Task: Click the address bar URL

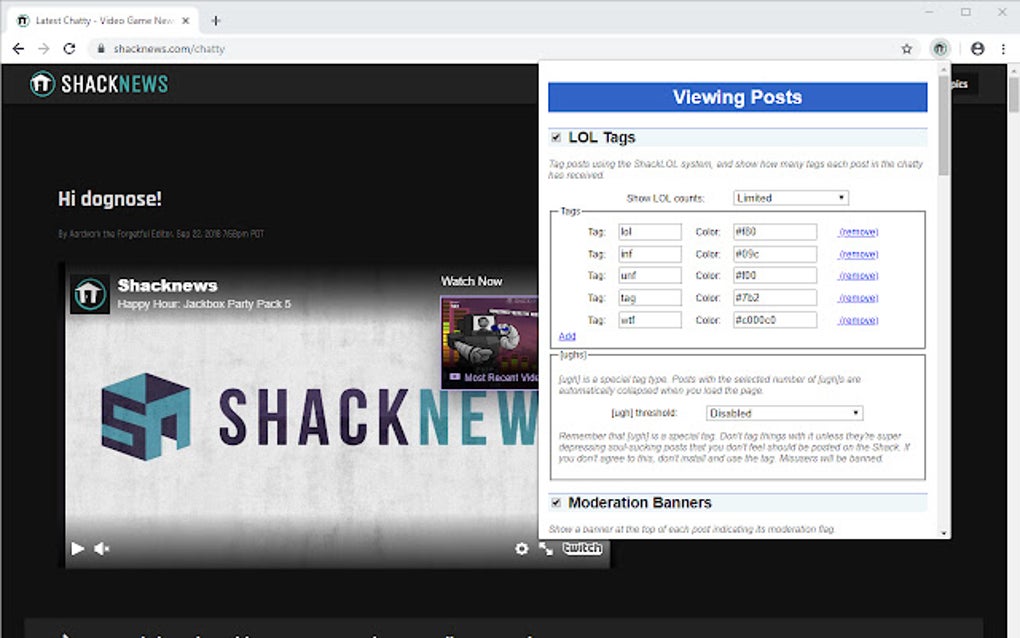Action: tap(169, 49)
